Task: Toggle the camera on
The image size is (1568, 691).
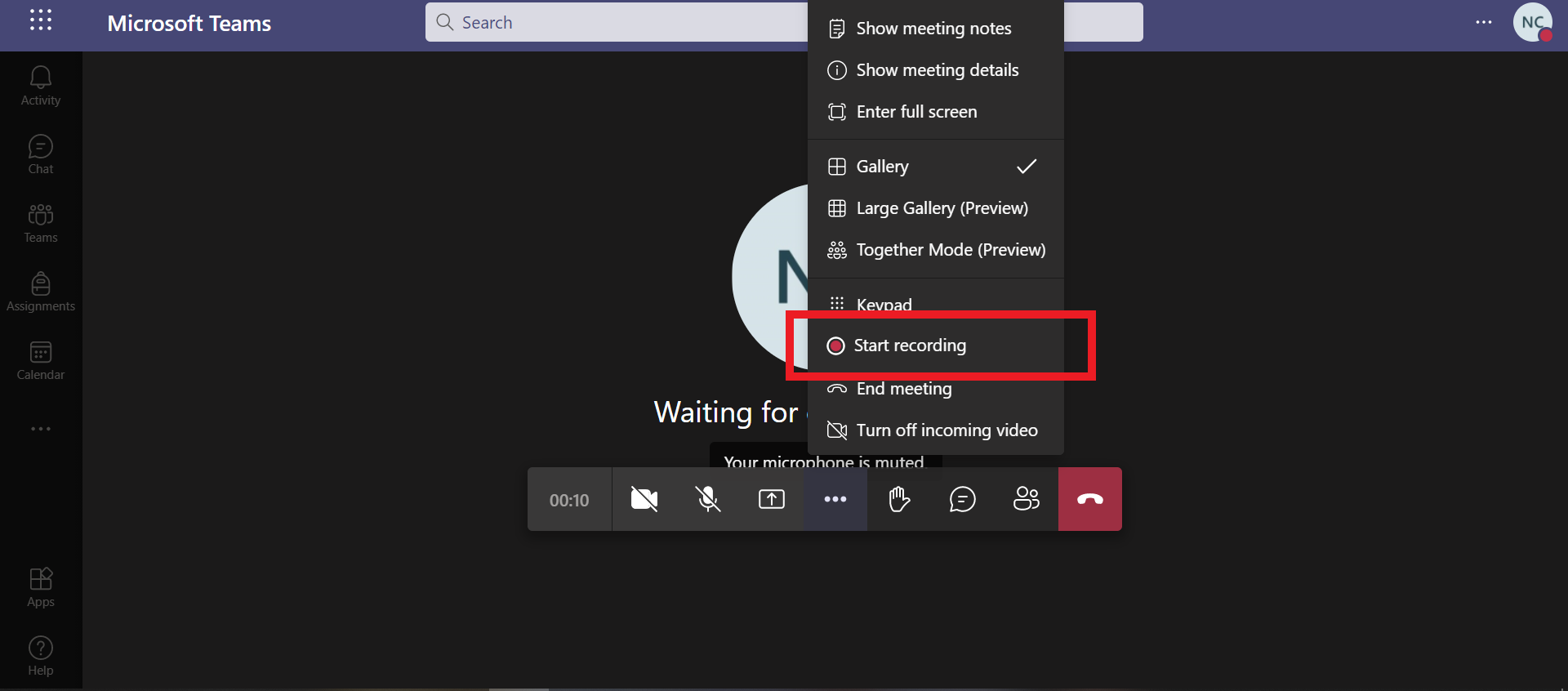Action: coord(644,499)
